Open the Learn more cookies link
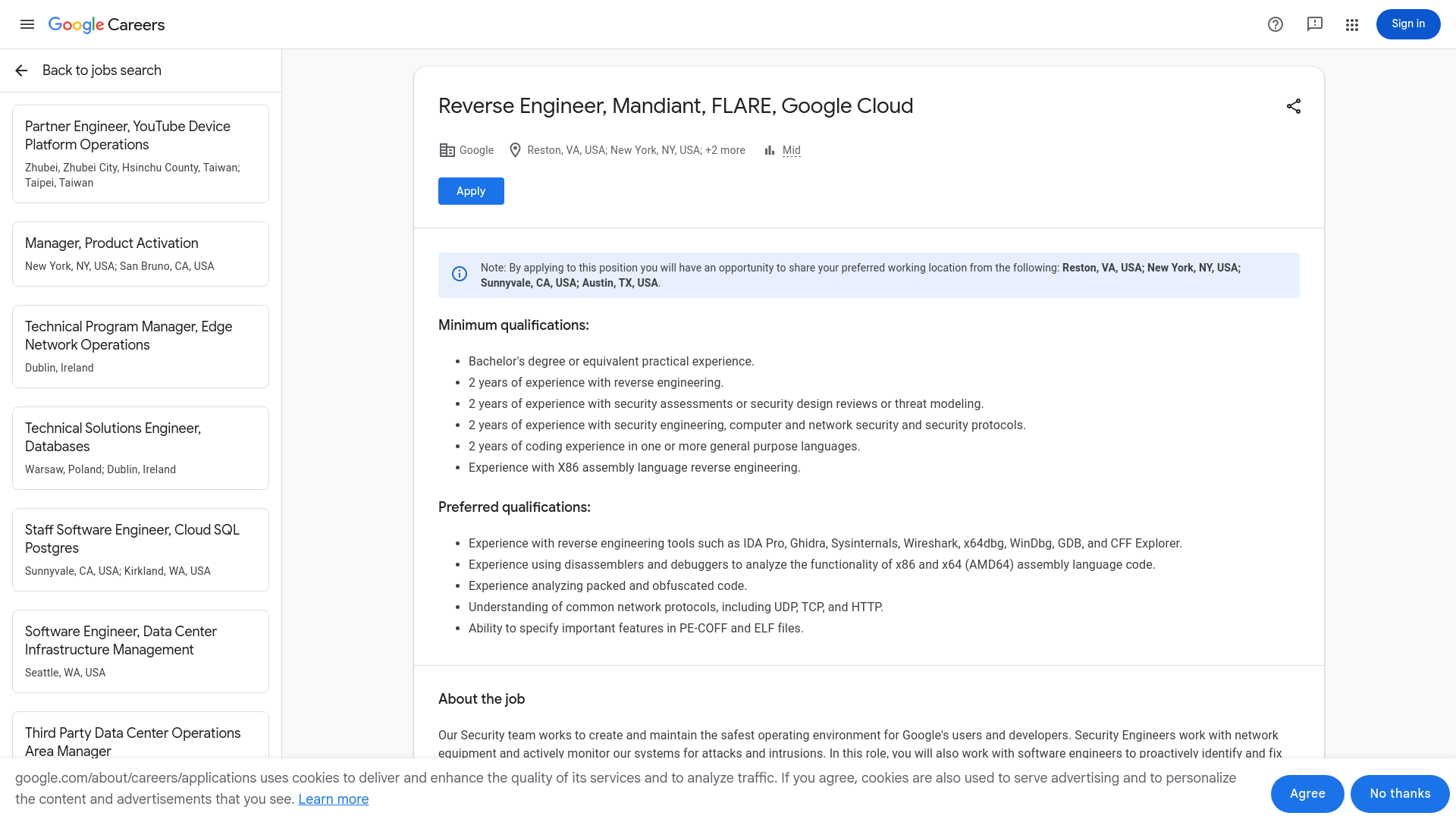The image size is (1456, 819). click(x=334, y=799)
